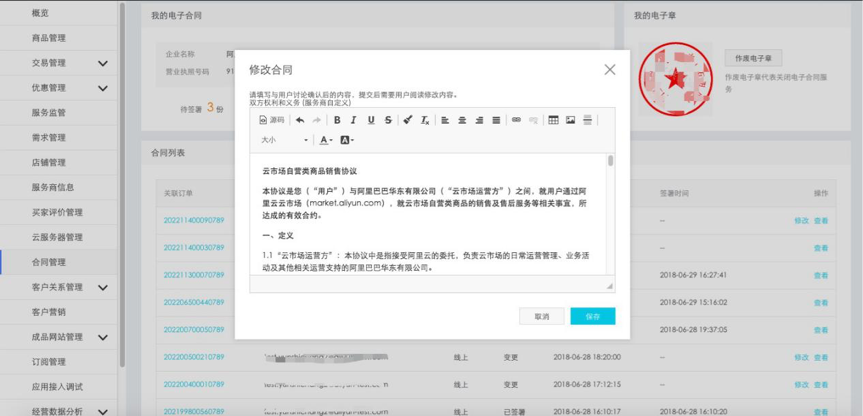Click the 作废电子章 button

point(753,58)
